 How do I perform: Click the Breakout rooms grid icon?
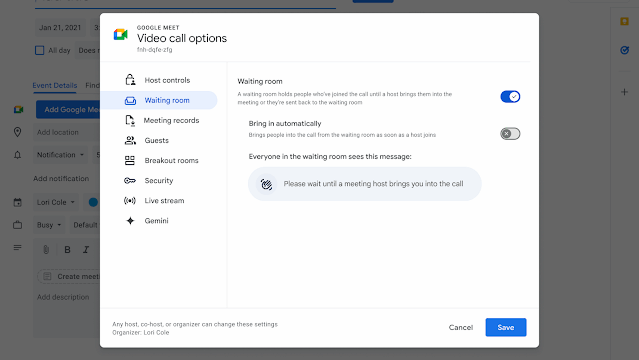[x=130, y=160]
